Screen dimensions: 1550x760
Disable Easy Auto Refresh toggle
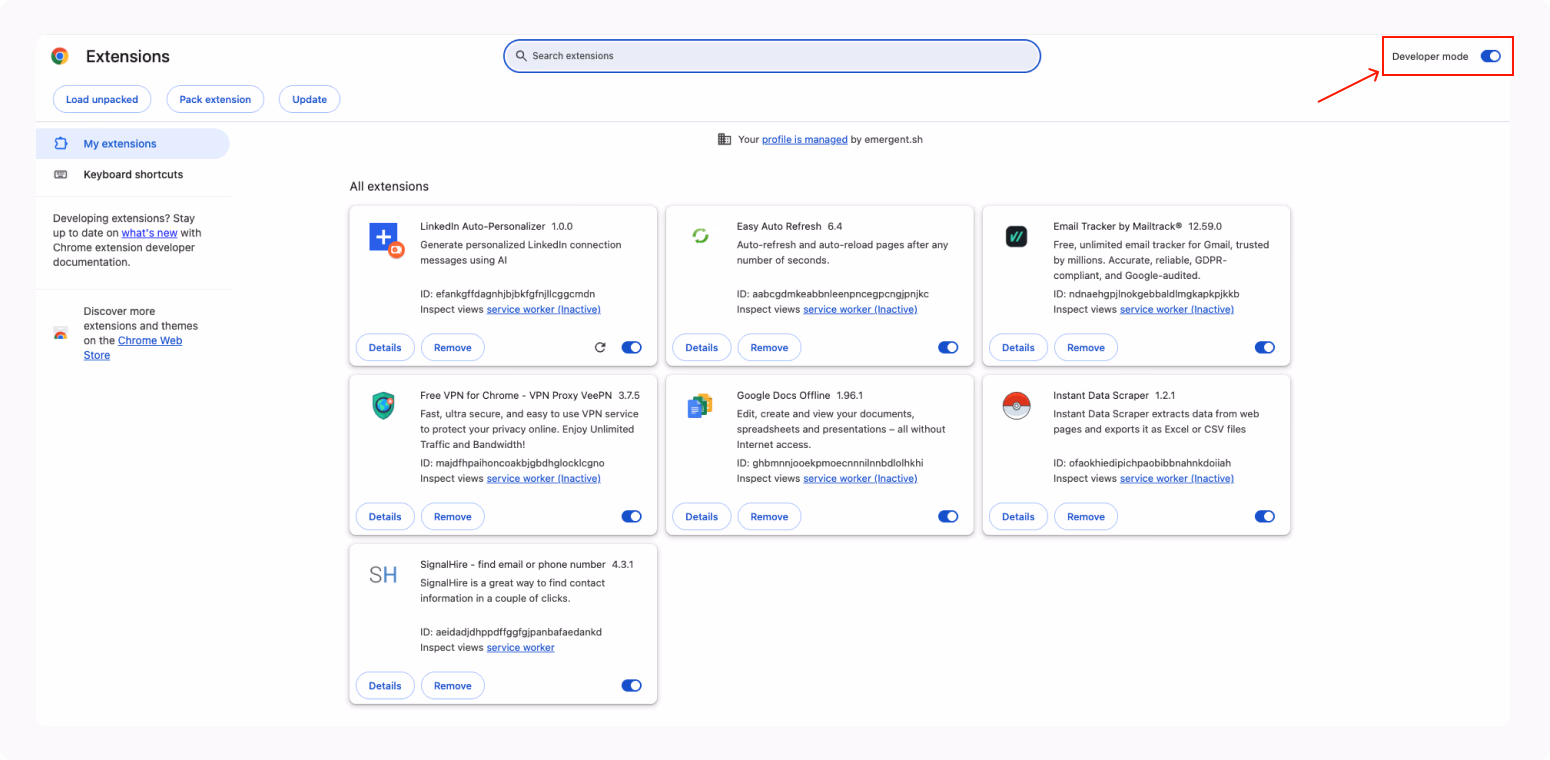point(948,347)
